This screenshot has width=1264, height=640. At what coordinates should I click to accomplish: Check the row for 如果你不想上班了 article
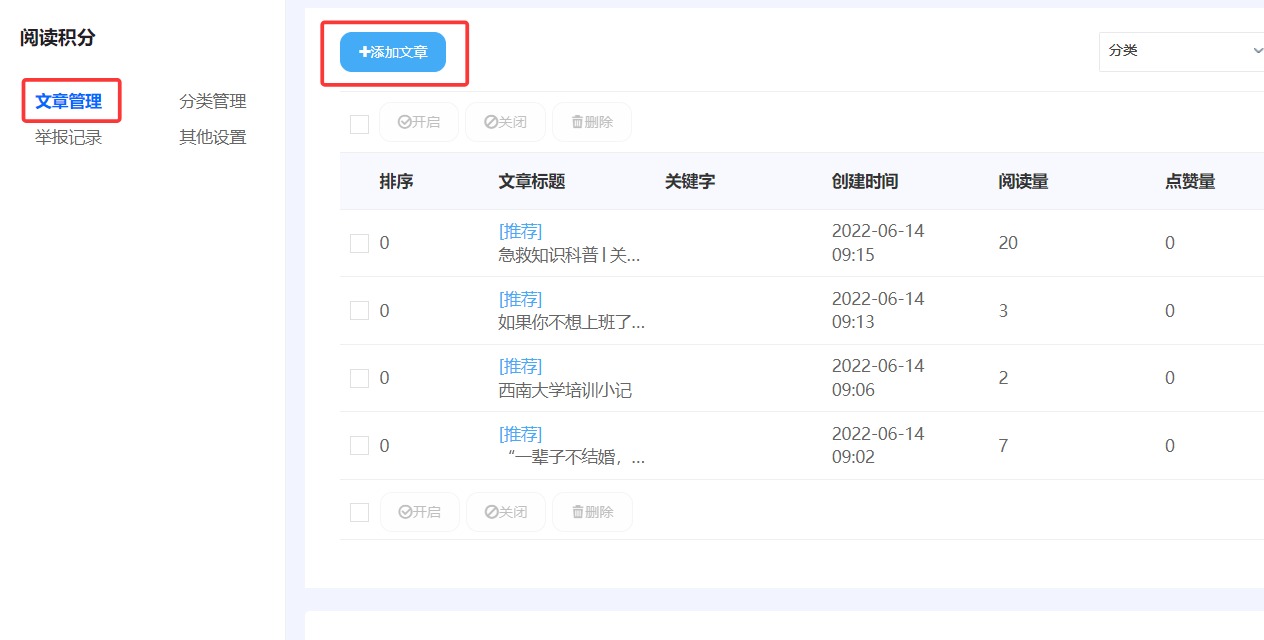359,311
